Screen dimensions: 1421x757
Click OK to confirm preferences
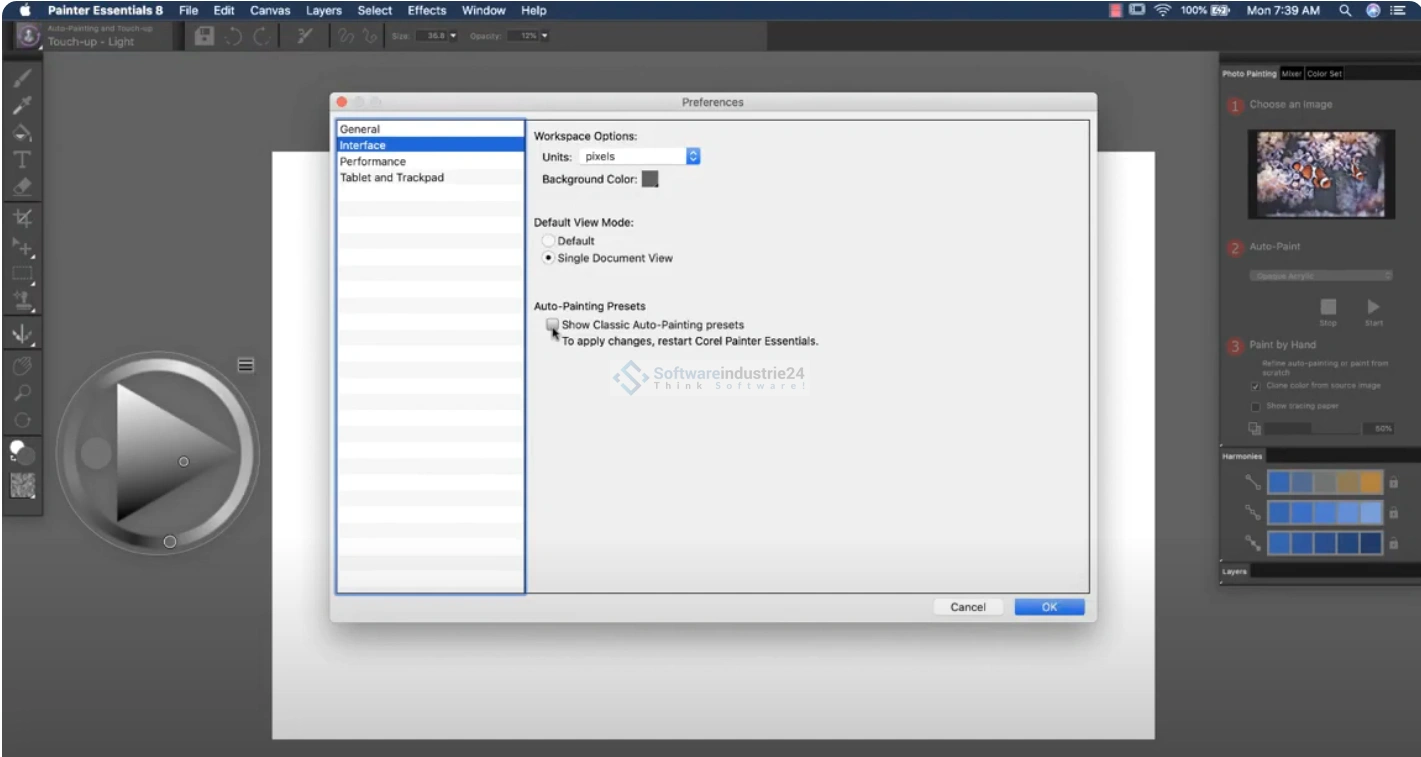click(x=1048, y=607)
